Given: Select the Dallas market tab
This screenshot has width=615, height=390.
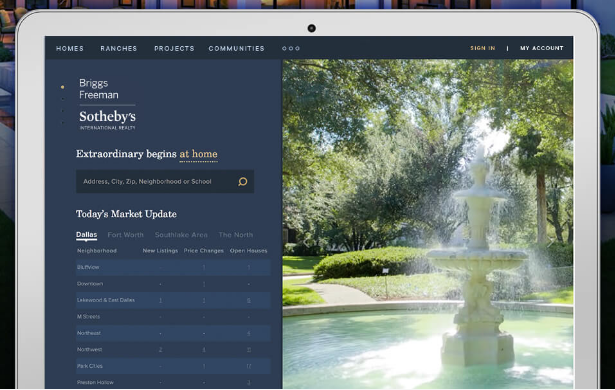Looking at the screenshot, I should point(86,235).
